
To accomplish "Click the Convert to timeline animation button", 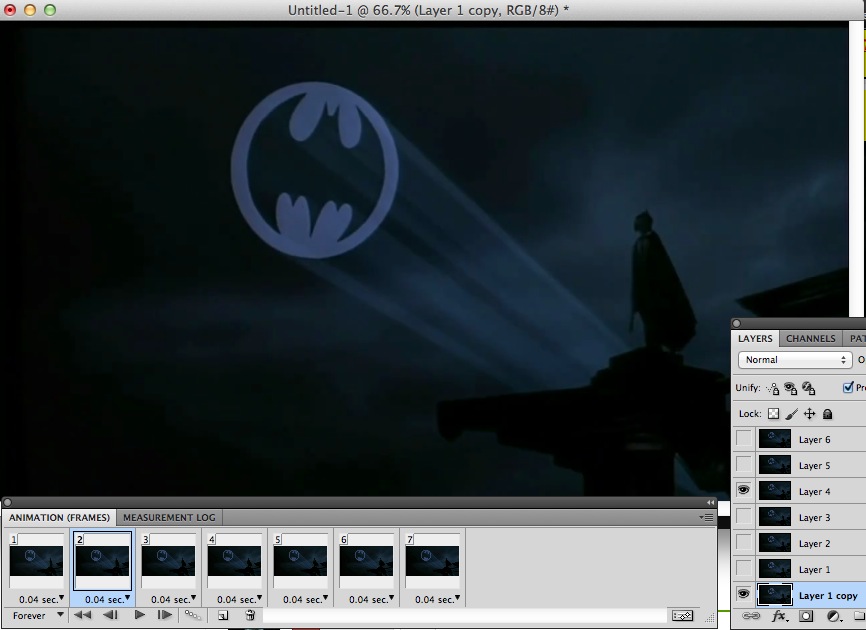I will point(683,615).
